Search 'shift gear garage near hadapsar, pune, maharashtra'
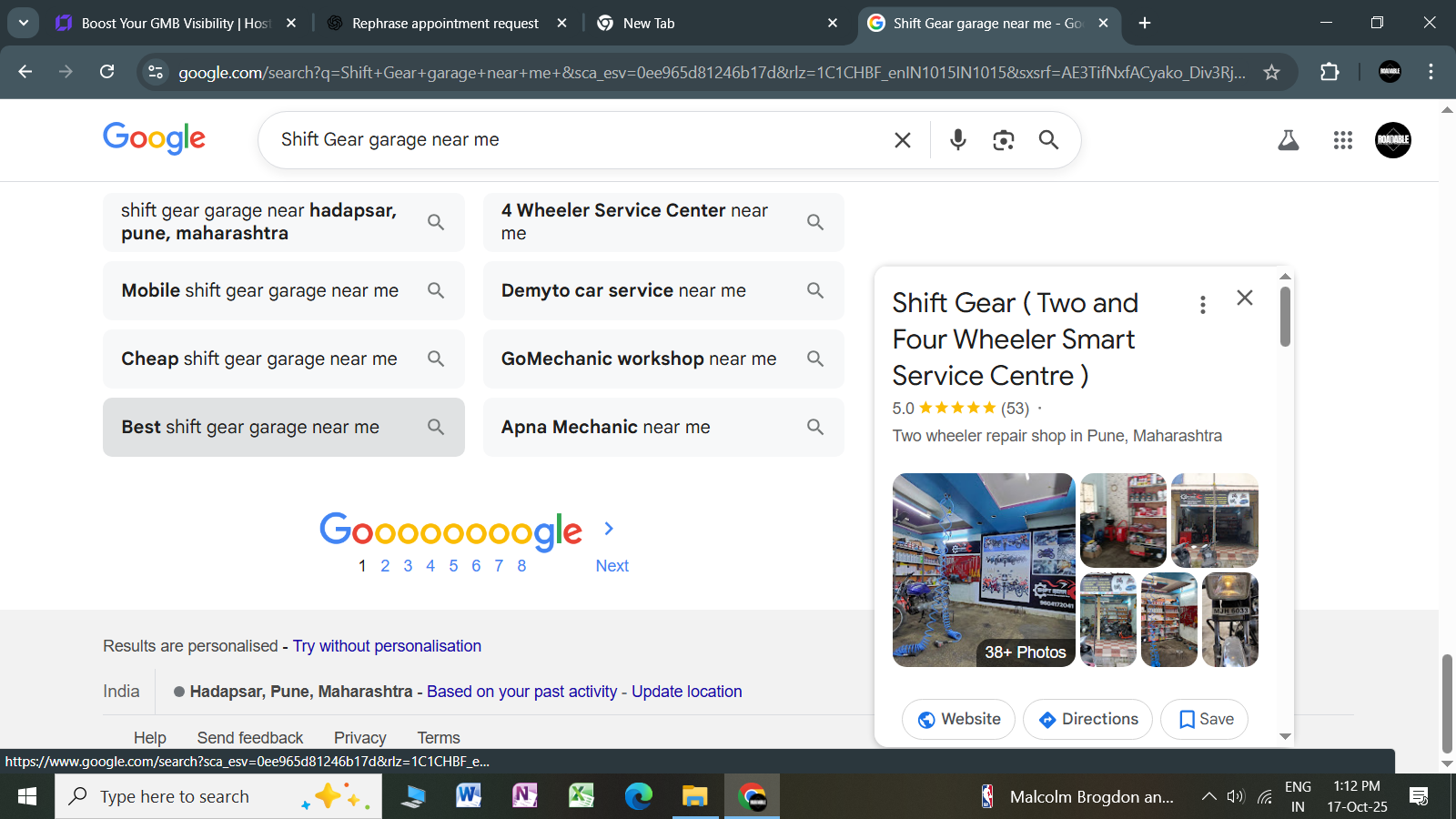Viewport: 1456px width, 819px height. (x=284, y=222)
